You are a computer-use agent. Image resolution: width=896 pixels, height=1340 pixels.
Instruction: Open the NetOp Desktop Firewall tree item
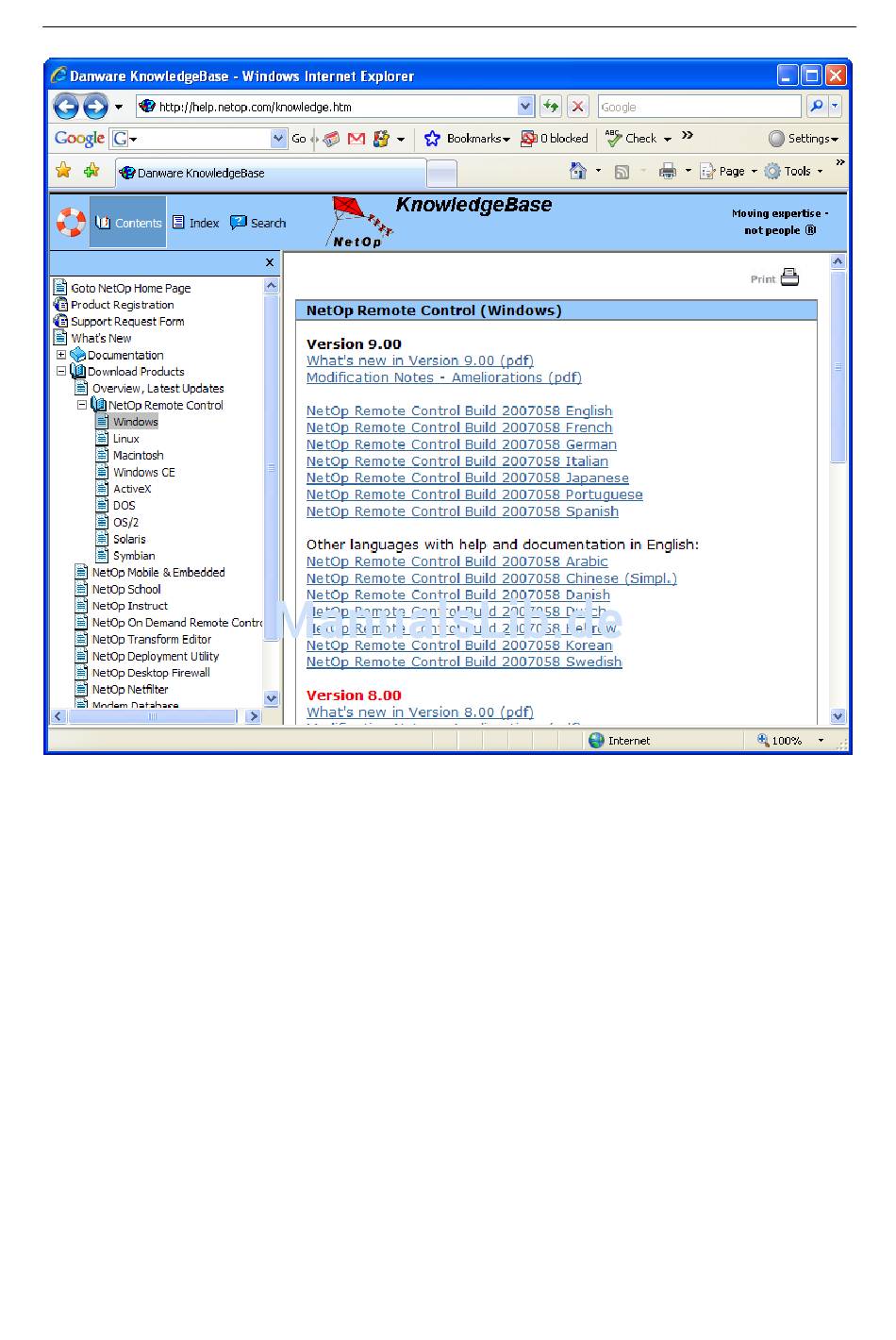tap(151, 673)
